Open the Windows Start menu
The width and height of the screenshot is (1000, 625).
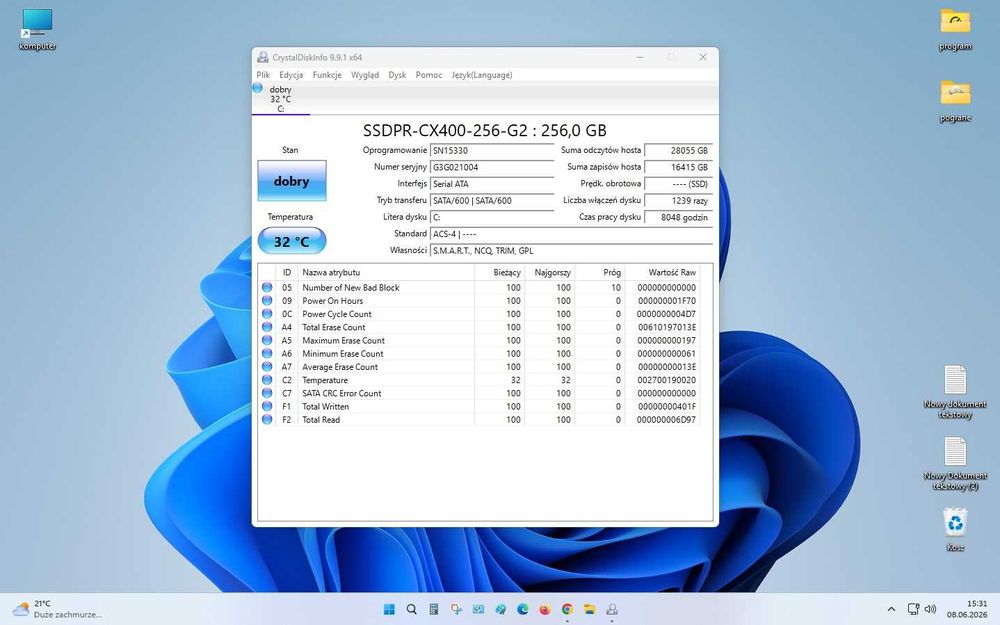tap(389, 609)
